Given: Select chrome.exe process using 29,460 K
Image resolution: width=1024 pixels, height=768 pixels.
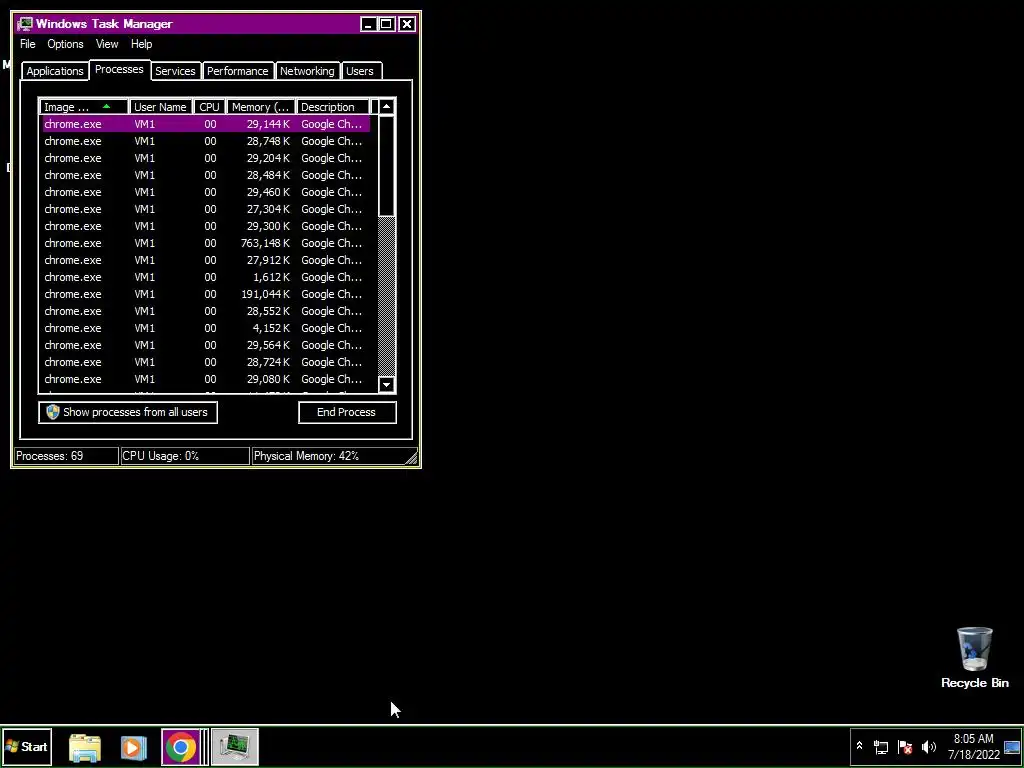Looking at the screenshot, I should tap(206, 192).
